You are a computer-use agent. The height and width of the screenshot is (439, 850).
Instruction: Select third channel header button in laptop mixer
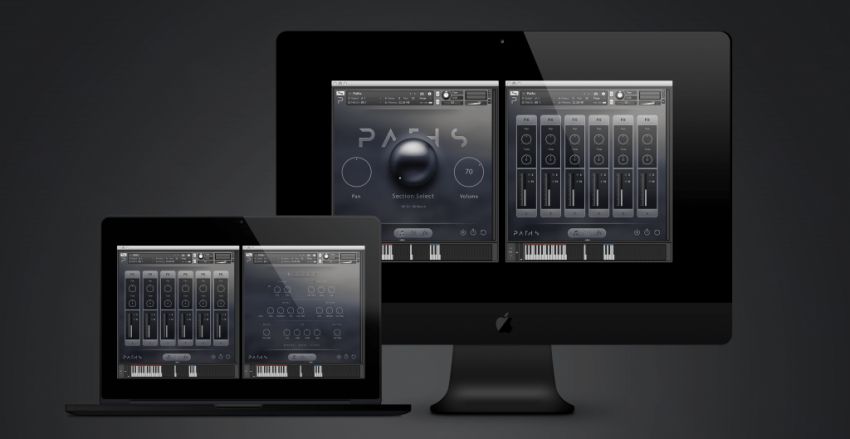[x=168, y=274]
